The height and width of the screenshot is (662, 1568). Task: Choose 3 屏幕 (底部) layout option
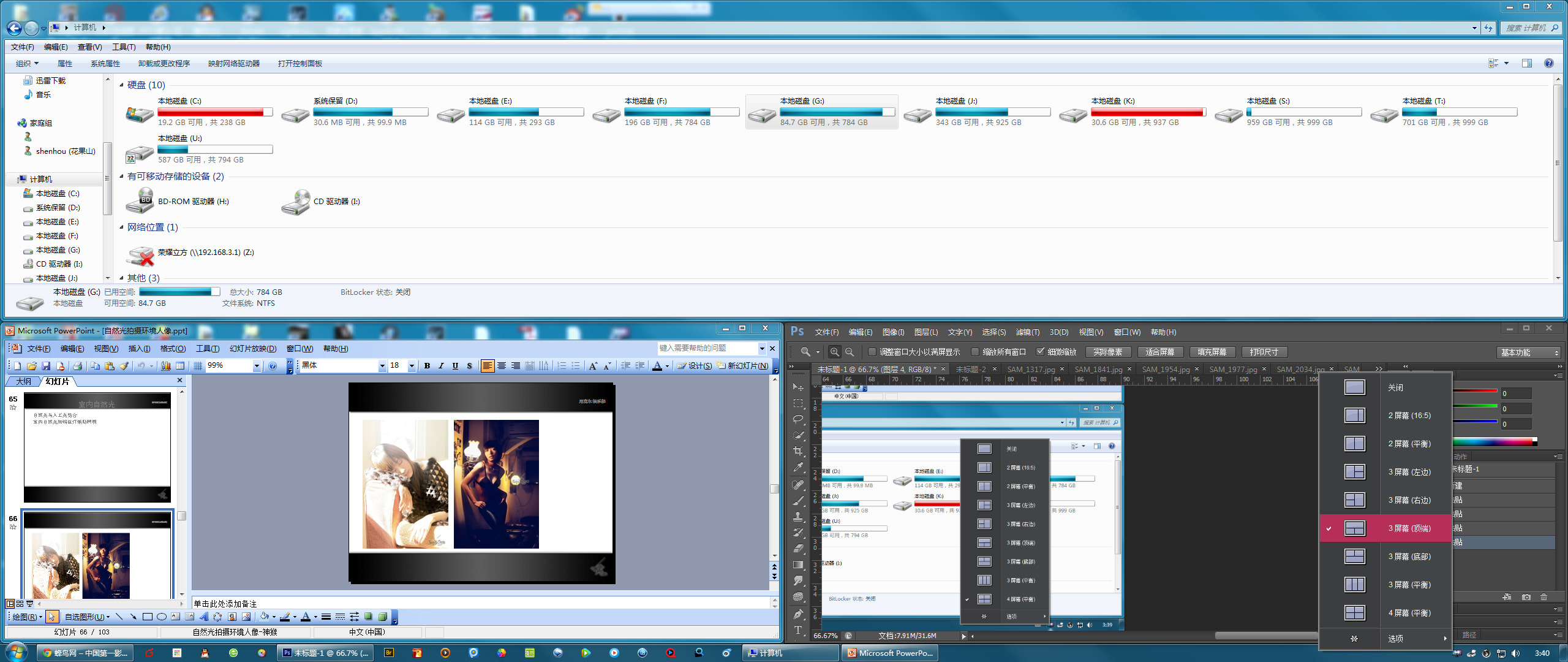point(1385,557)
